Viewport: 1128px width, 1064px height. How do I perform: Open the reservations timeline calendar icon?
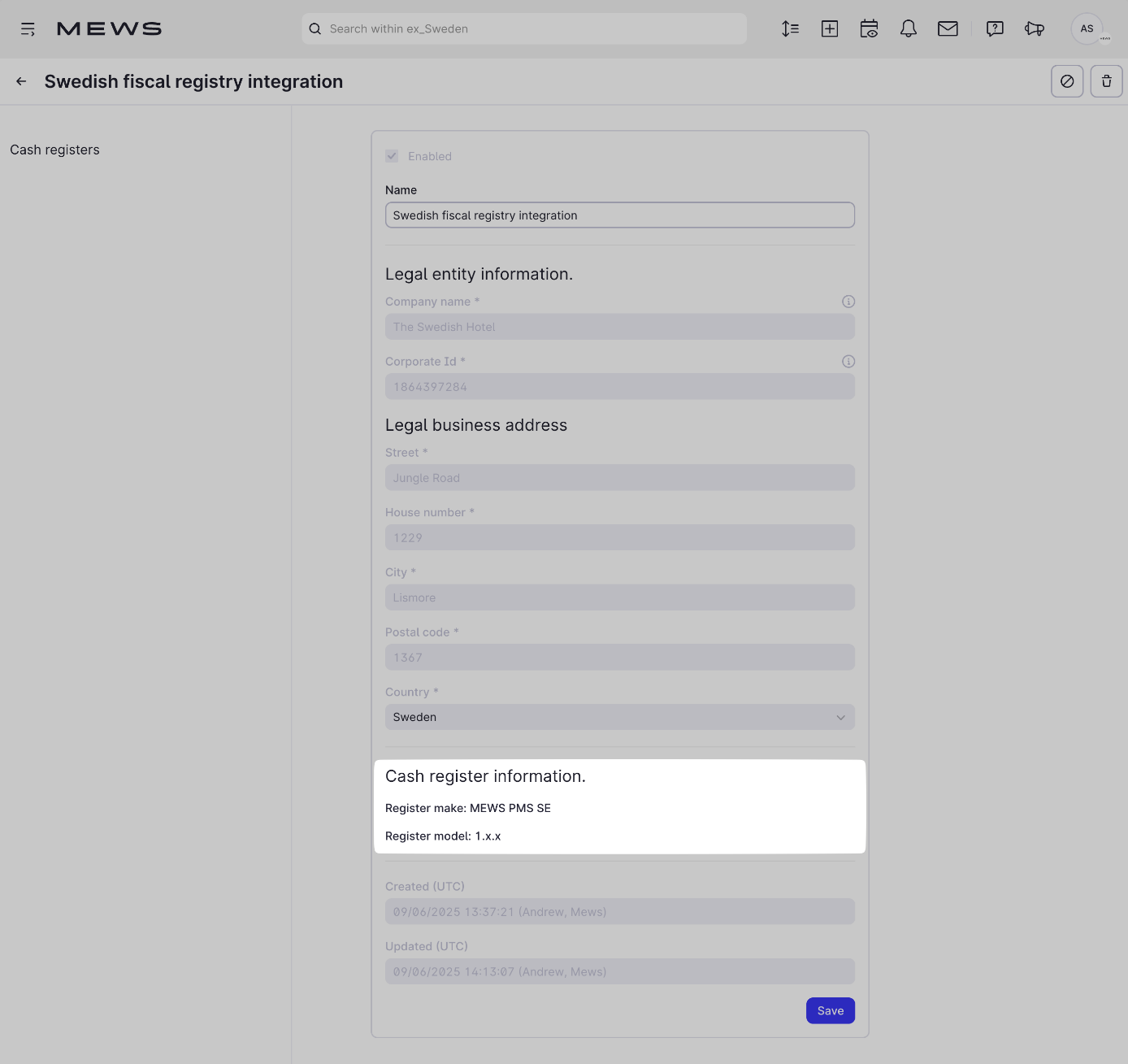pos(869,28)
